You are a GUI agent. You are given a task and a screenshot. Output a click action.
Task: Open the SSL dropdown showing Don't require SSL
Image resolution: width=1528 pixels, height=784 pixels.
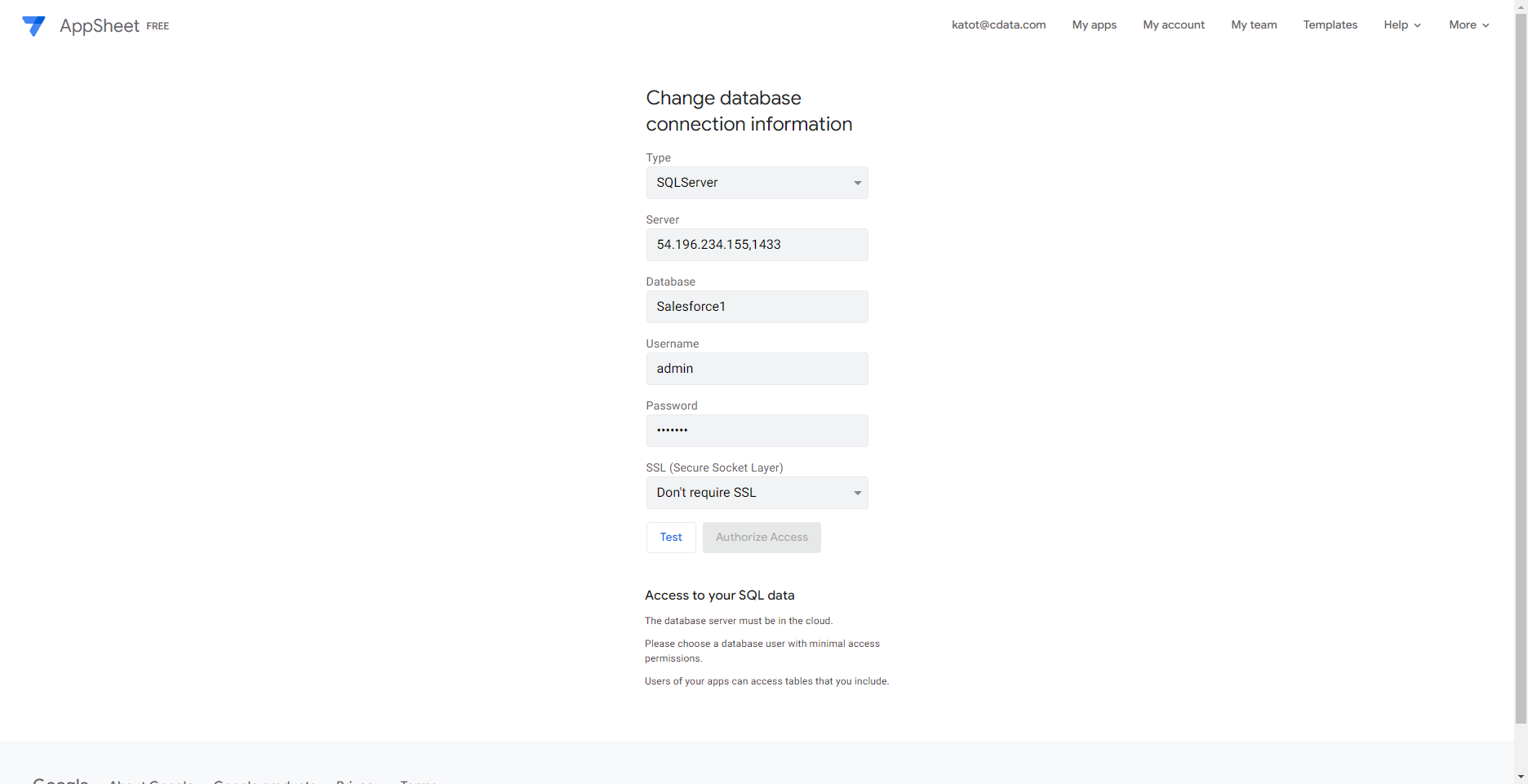(x=757, y=493)
